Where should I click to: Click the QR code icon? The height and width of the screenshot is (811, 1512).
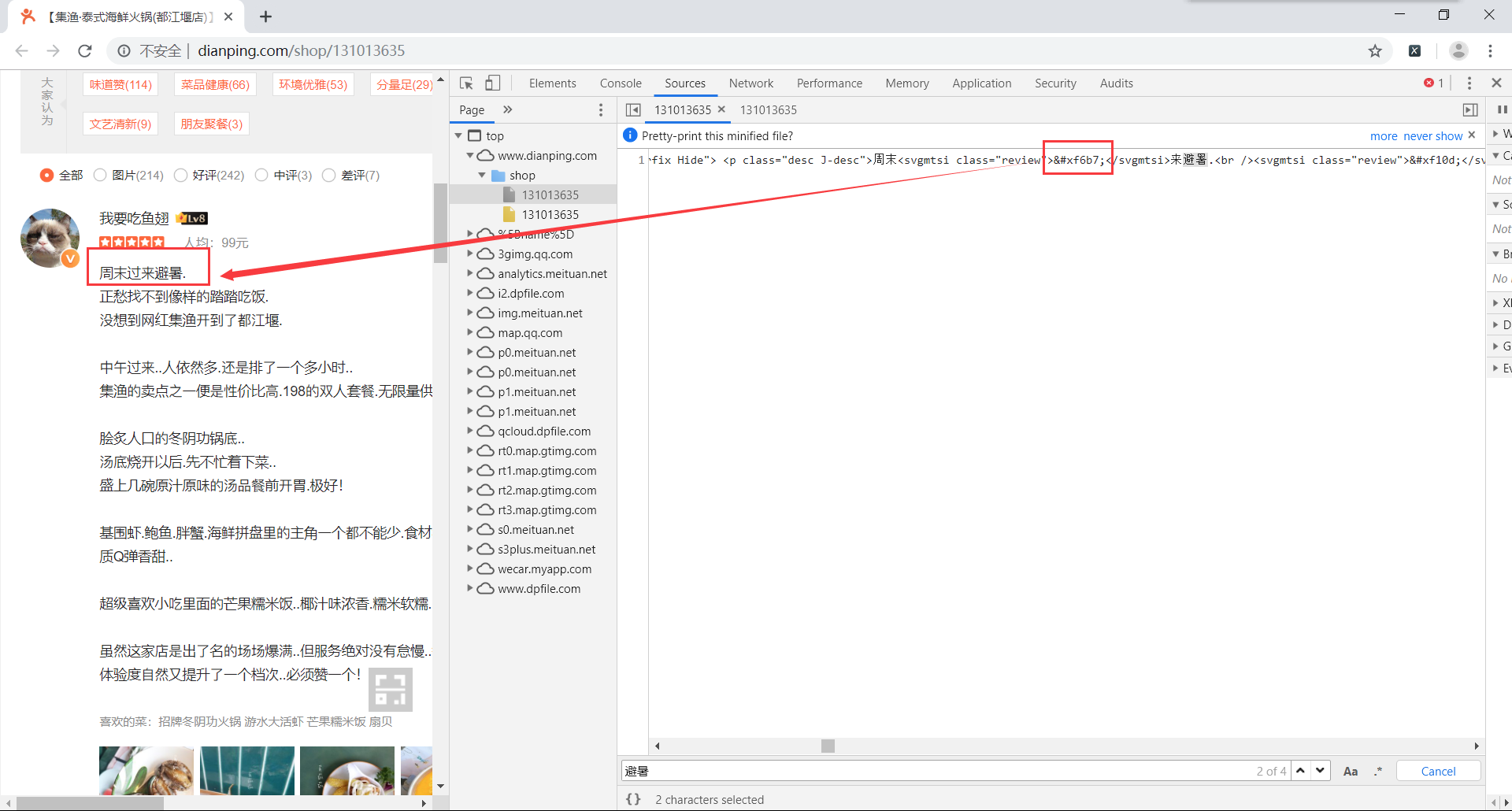(391, 690)
